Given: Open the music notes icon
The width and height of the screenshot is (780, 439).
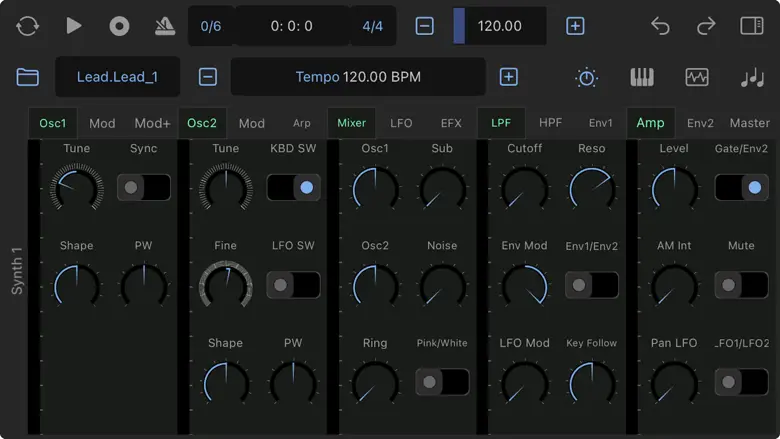Looking at the screenshot, I should pos(752,77).
